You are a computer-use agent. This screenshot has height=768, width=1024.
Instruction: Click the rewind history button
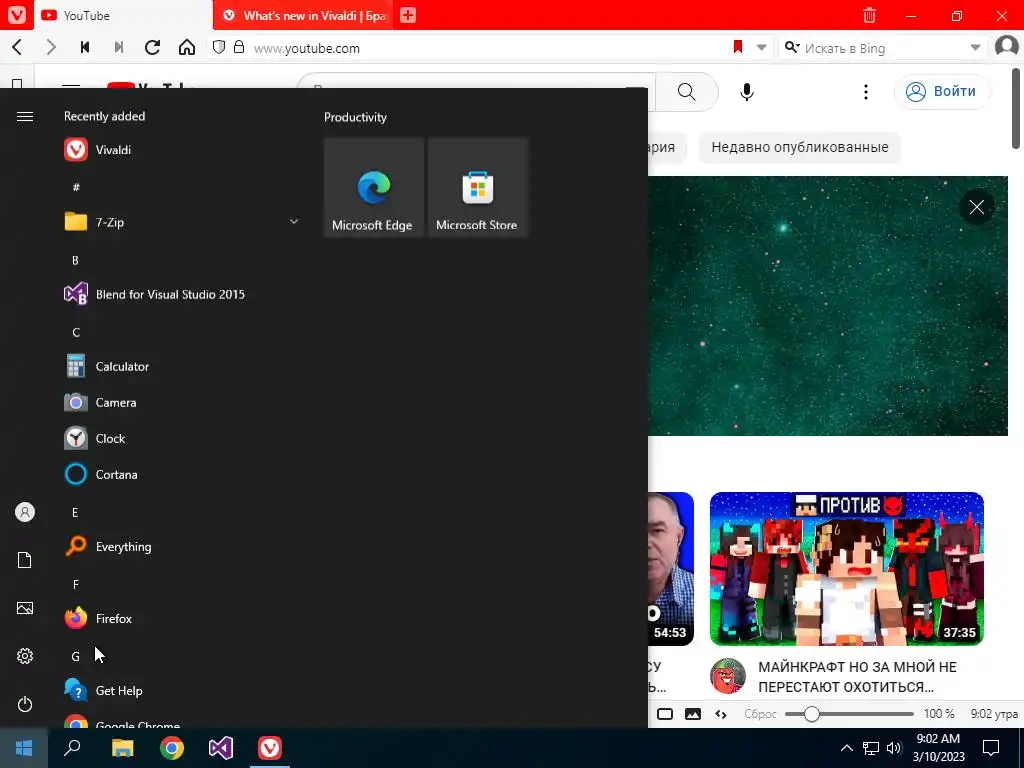(85, 47)
